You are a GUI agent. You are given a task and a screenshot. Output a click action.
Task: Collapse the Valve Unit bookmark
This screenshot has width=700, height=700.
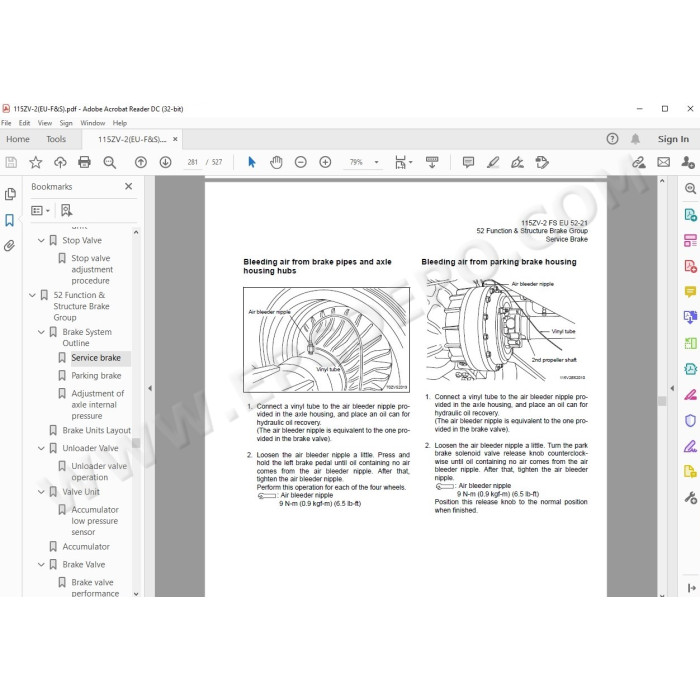click(x=41, y=492)
